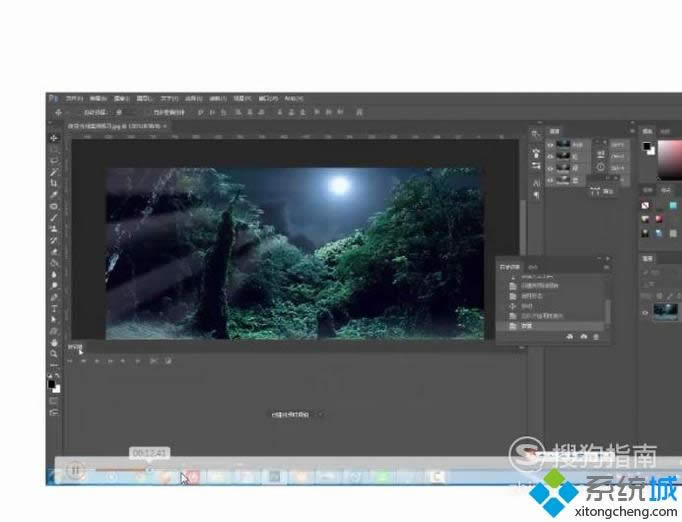Select the Gradient tool

click(x=54, y=263)
